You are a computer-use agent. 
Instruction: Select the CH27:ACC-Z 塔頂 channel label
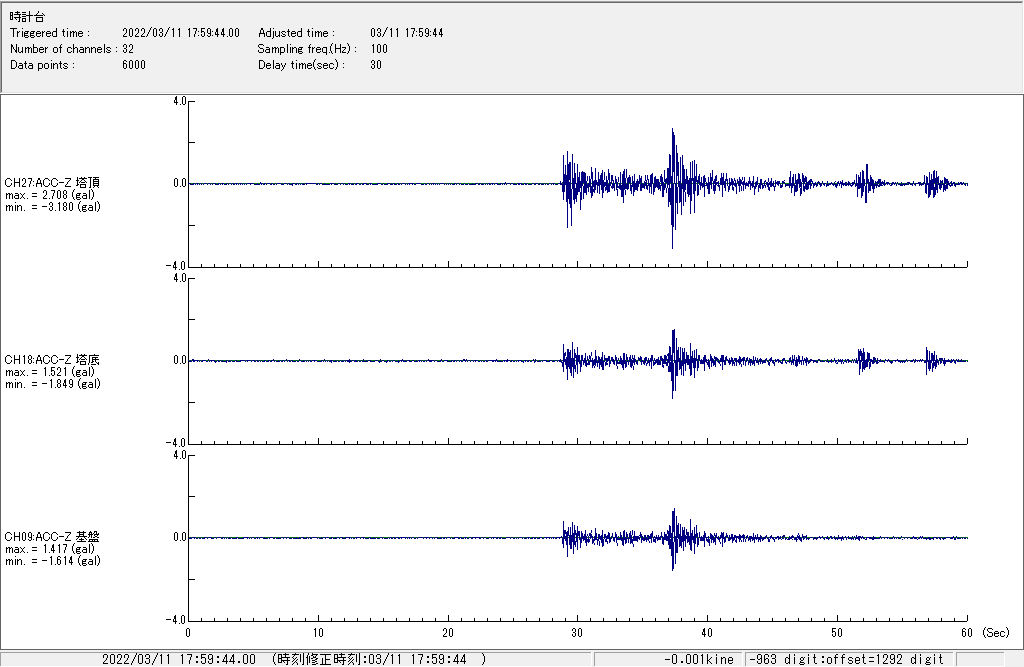tap(52, 183)
